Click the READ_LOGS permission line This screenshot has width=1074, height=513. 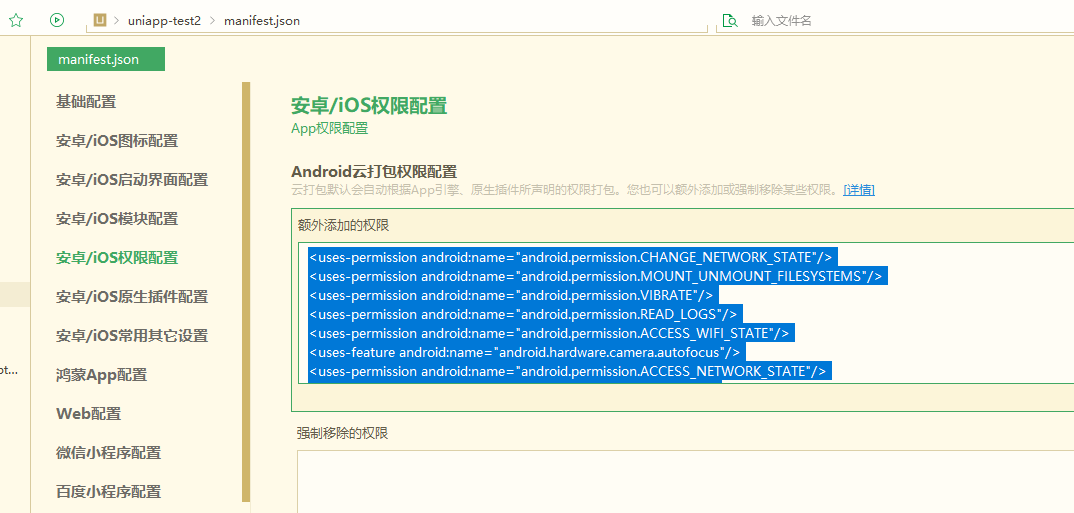click(x=525, y=314)
